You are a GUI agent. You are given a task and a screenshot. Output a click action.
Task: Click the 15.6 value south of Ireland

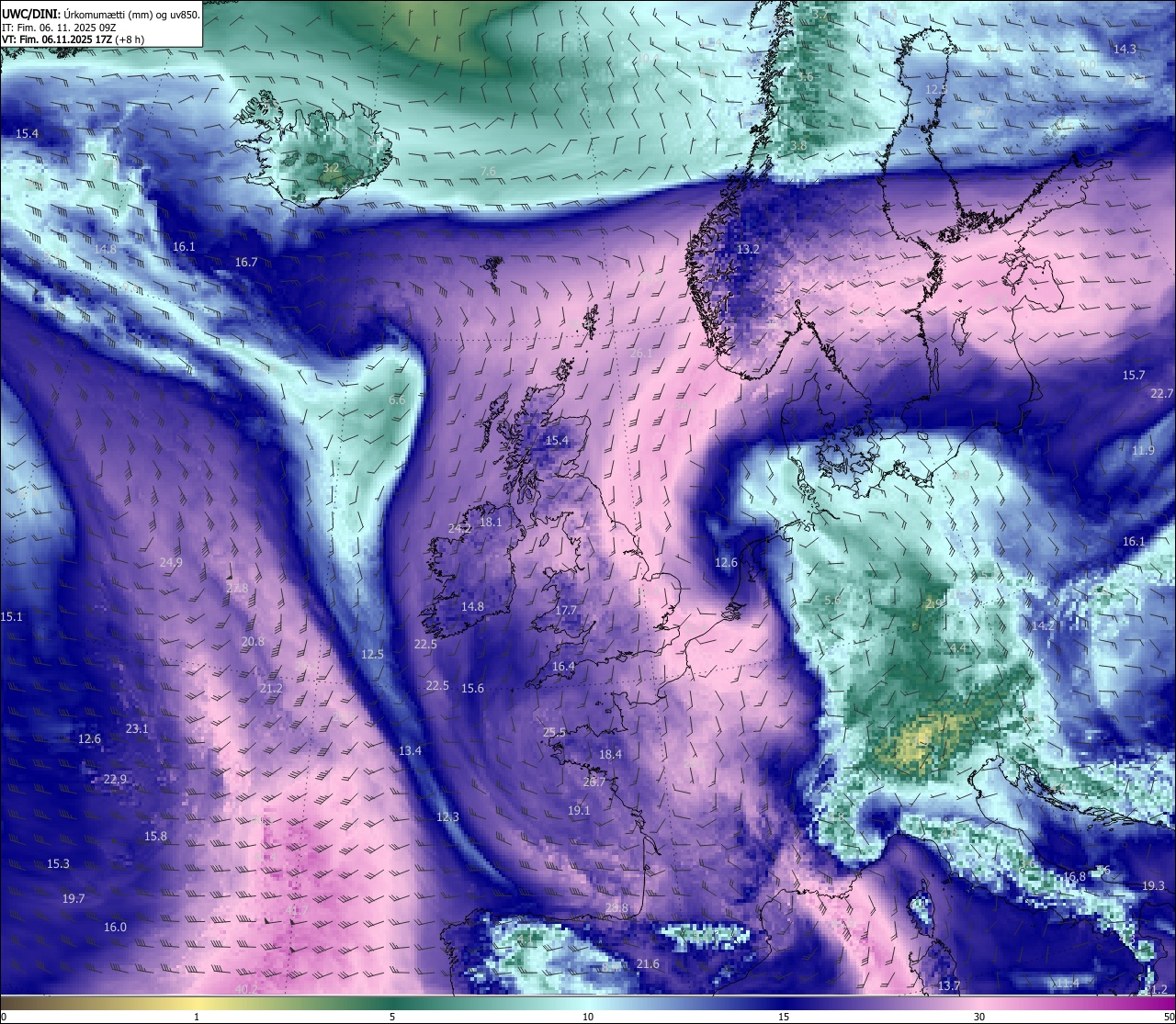click(472, 689)
